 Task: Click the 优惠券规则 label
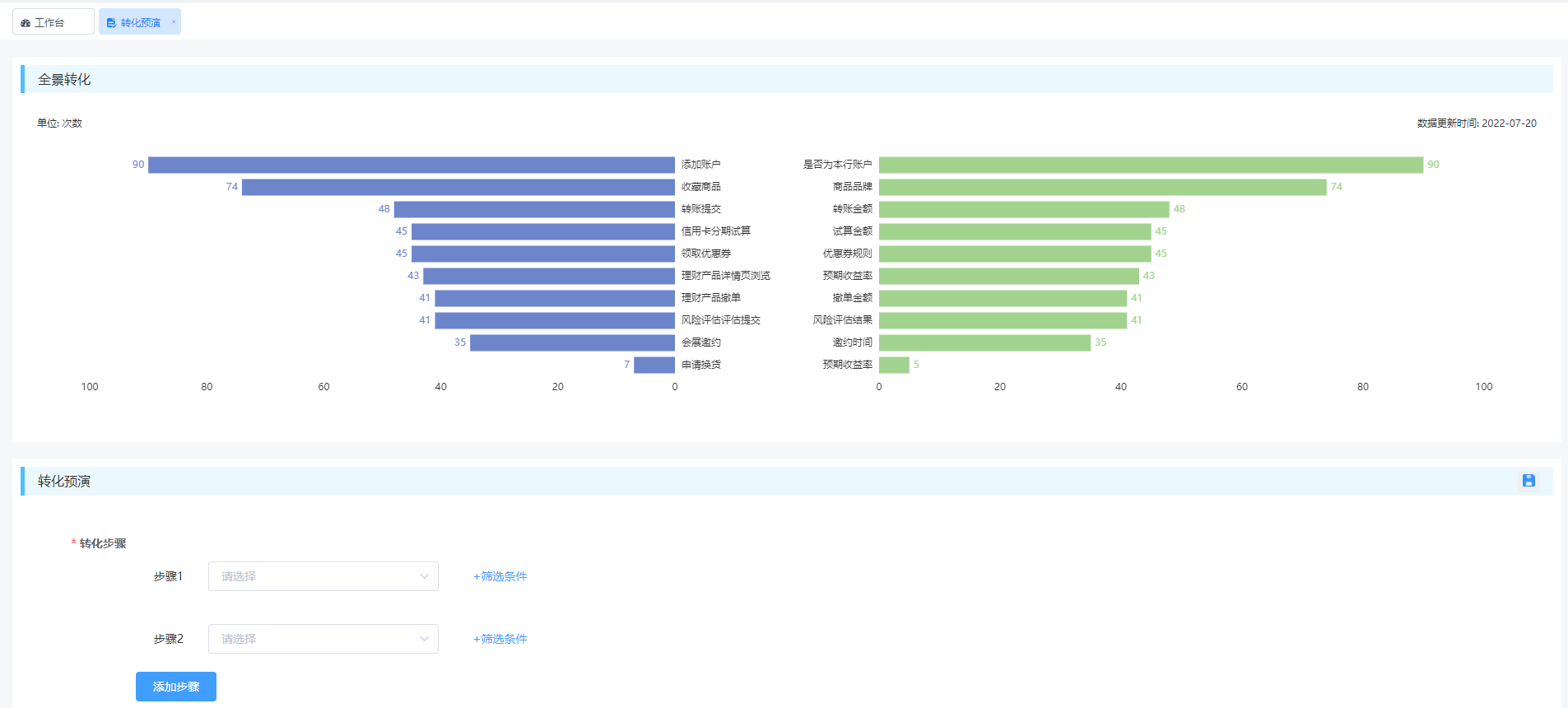click(848, 254)
